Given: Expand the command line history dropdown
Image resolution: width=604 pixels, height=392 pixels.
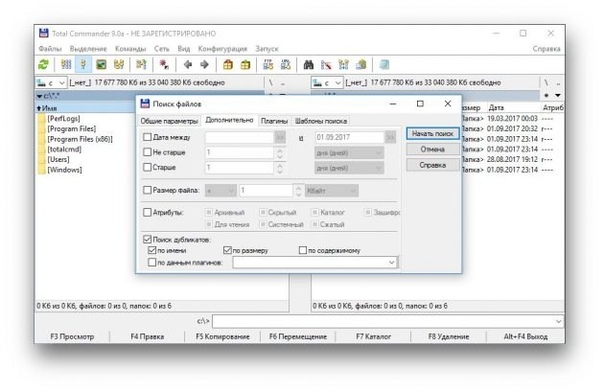Looking at the screenshot, I should coord(559,321).
